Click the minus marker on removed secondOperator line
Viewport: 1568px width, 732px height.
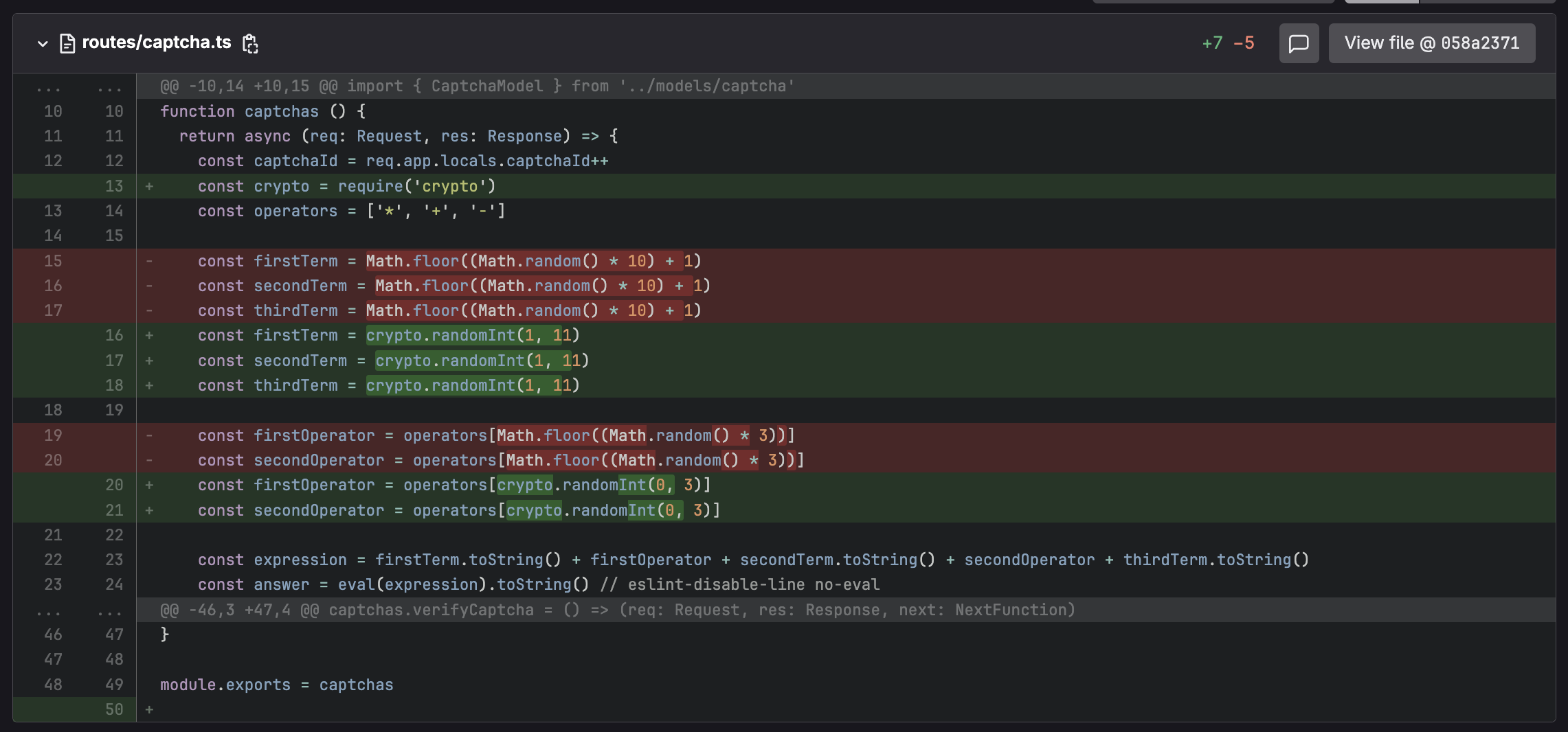(149, 460)
